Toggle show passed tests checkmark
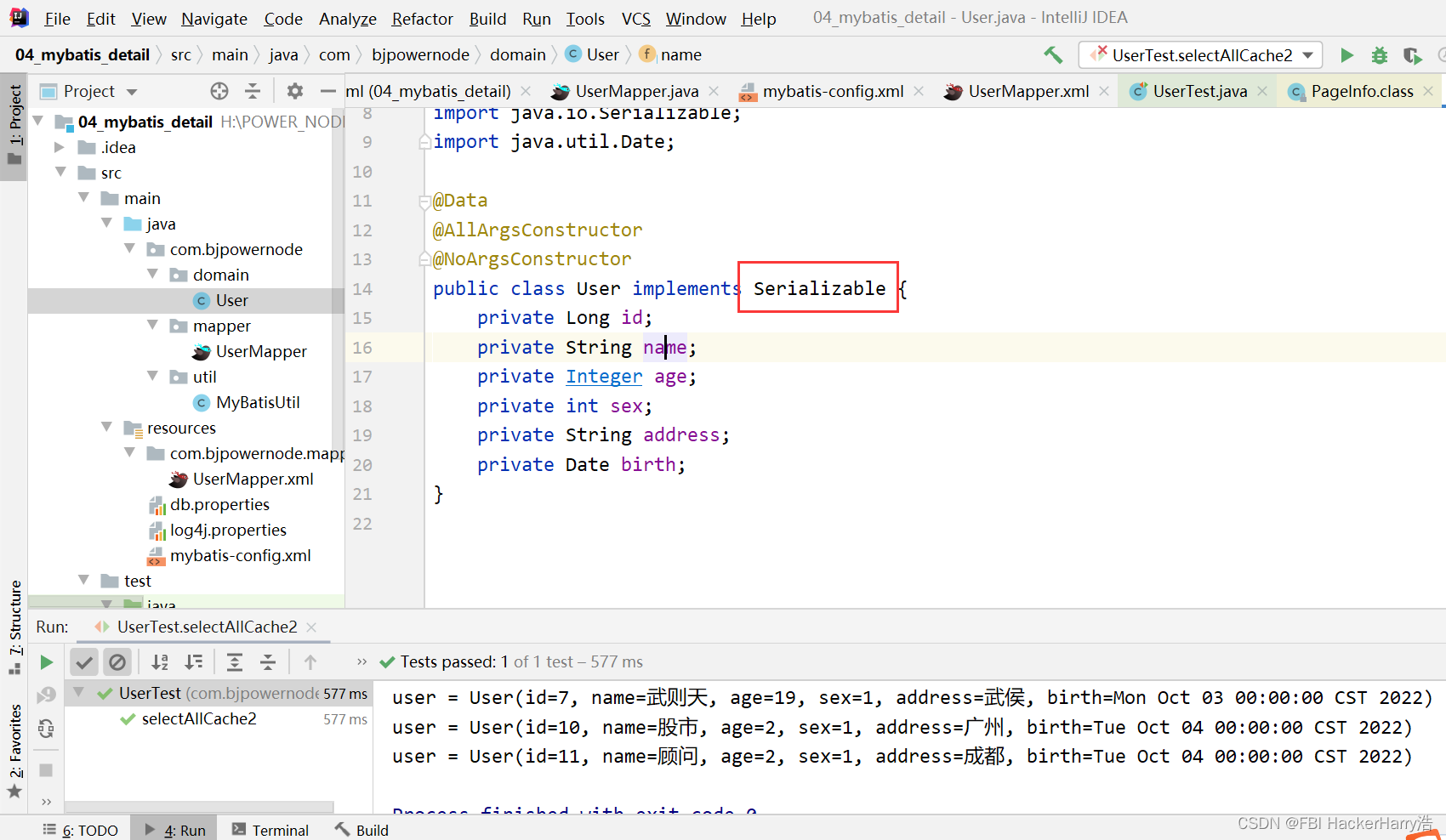Screen dimensions: 1446x840 coord(84,662)
